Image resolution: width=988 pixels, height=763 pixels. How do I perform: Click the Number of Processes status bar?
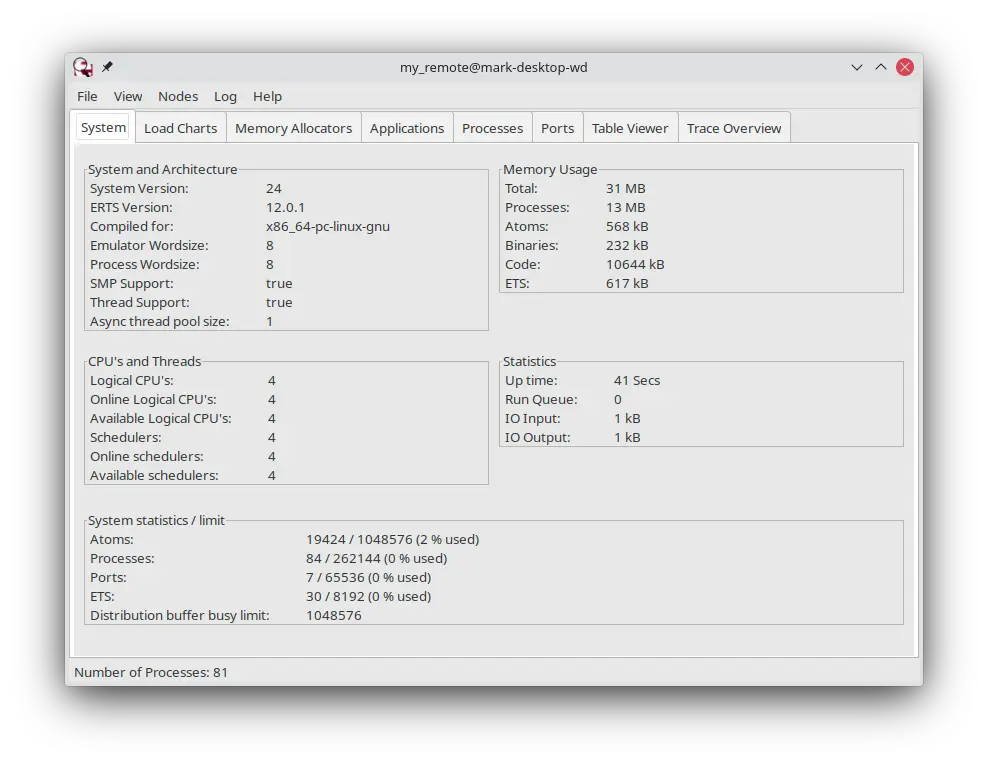click(151, 672)
